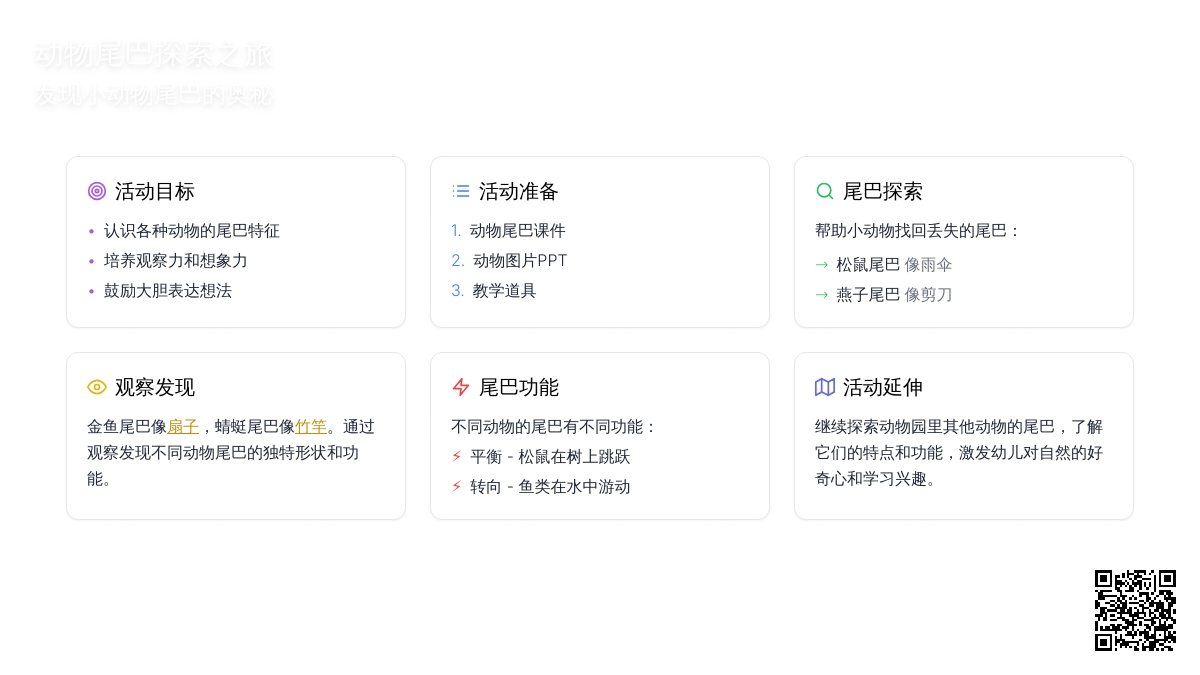The width and height of the screenshot is (1200, 675).
Task: Click the underlined word 扇子
Action: tap(183, 427)
